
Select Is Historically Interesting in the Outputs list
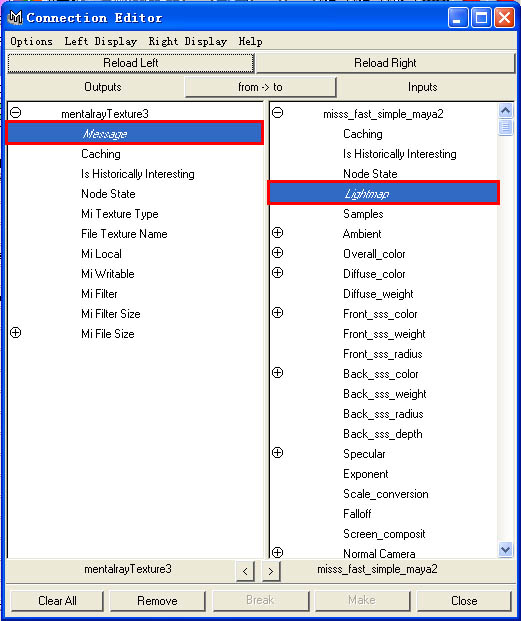(137, 174)
